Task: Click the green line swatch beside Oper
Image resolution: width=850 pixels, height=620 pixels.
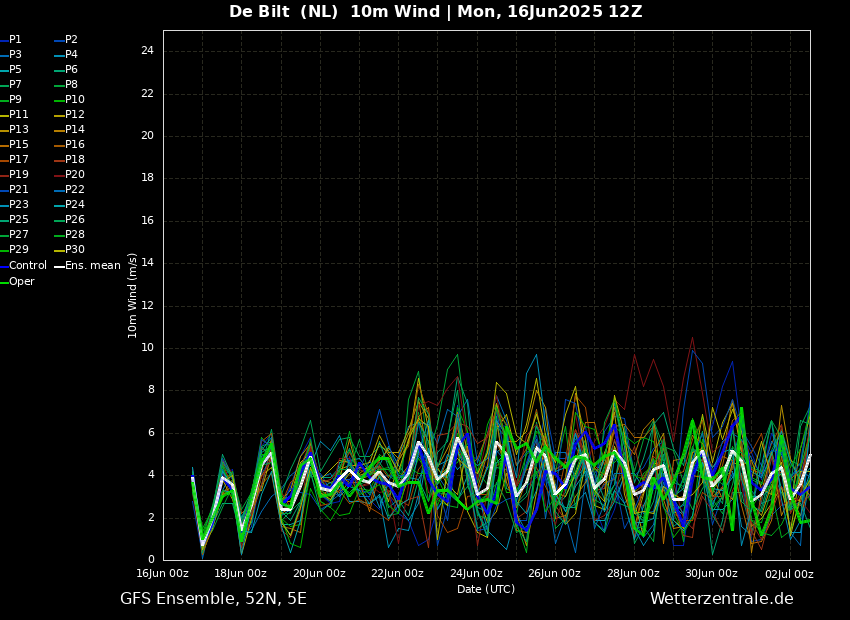Action: pos(4,282)
